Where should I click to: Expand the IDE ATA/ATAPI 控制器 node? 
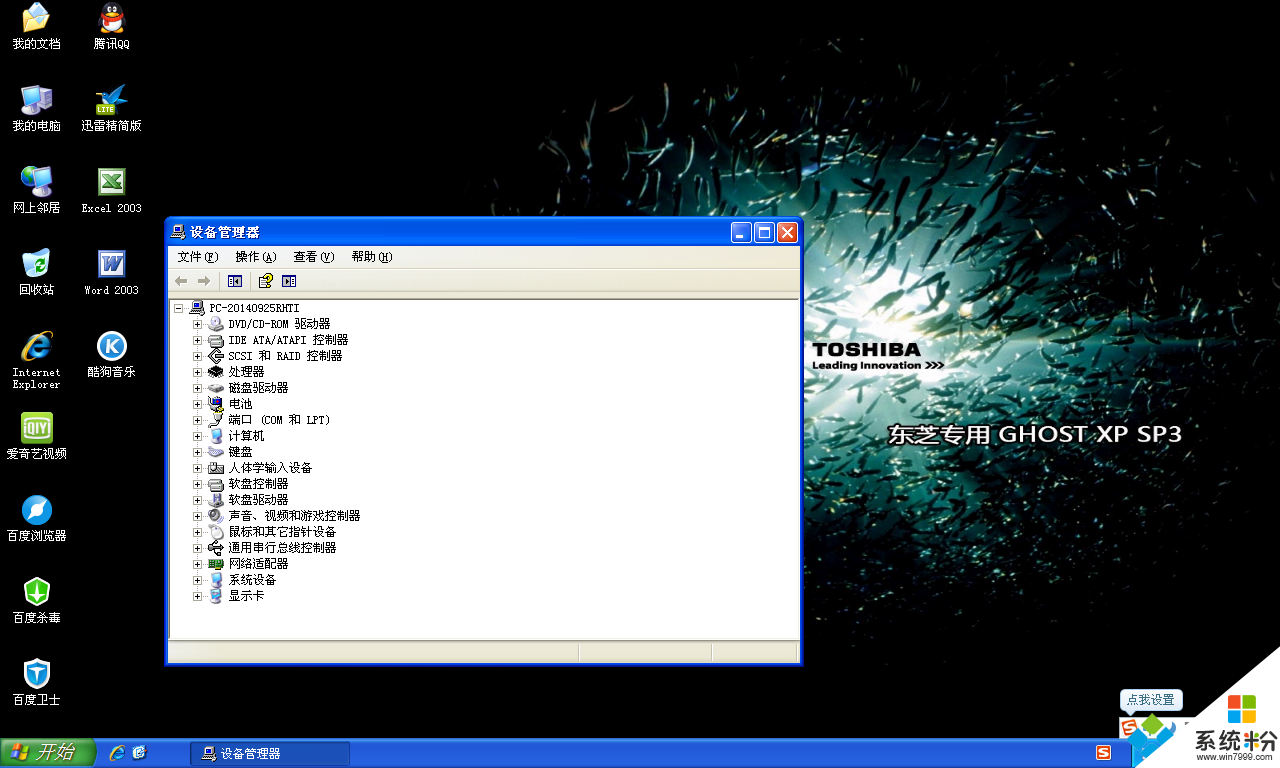pos(198,340)
